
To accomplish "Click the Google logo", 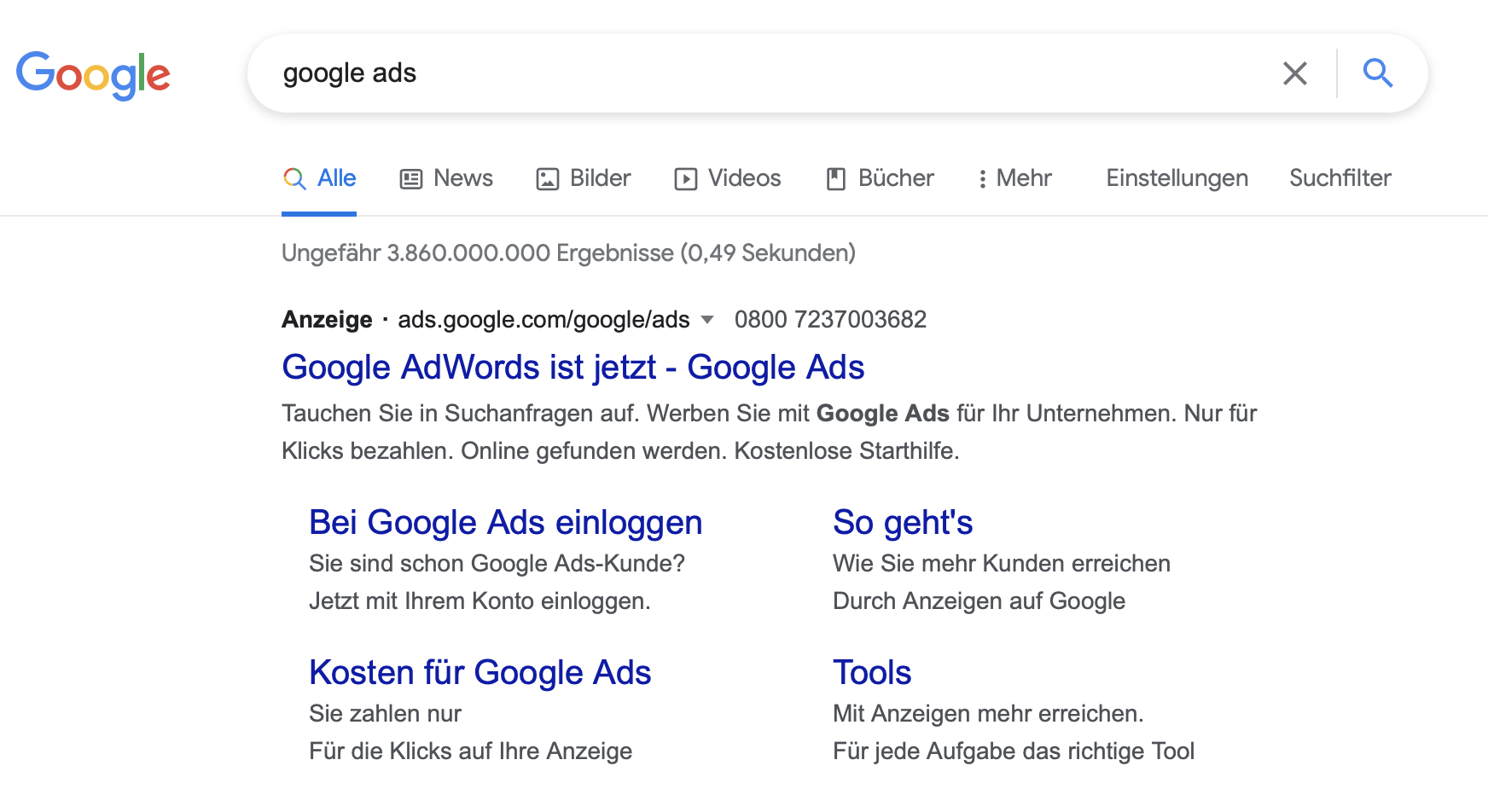I will tap(93, 75).
